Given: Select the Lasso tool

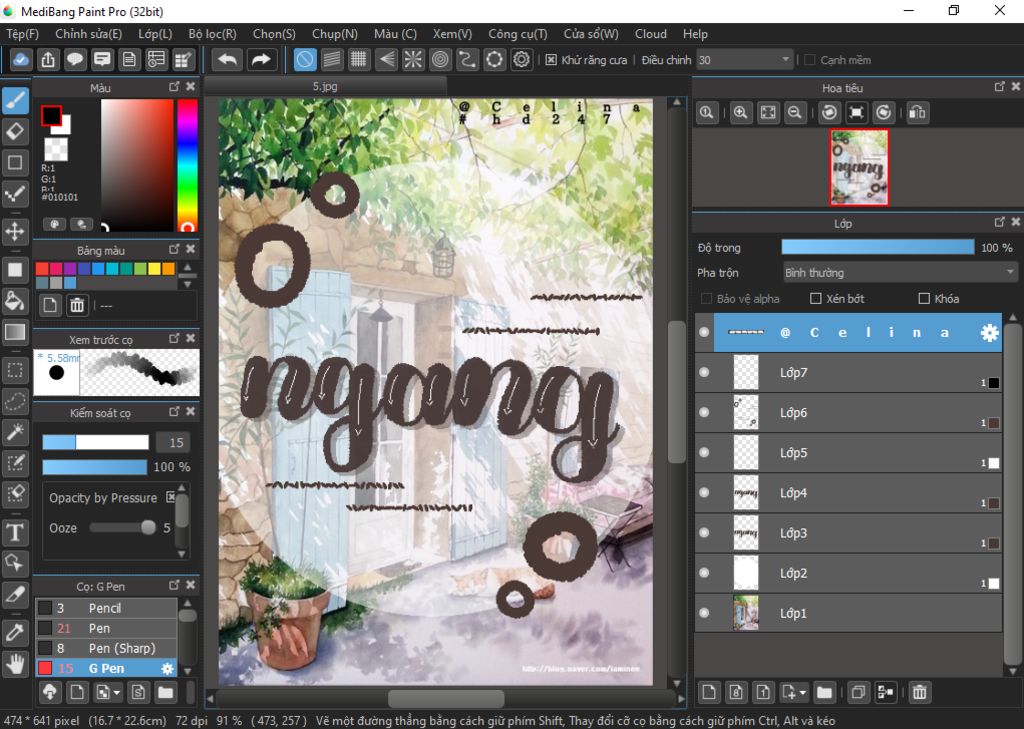Looking at the screenshot, I should tap(15, 401).
